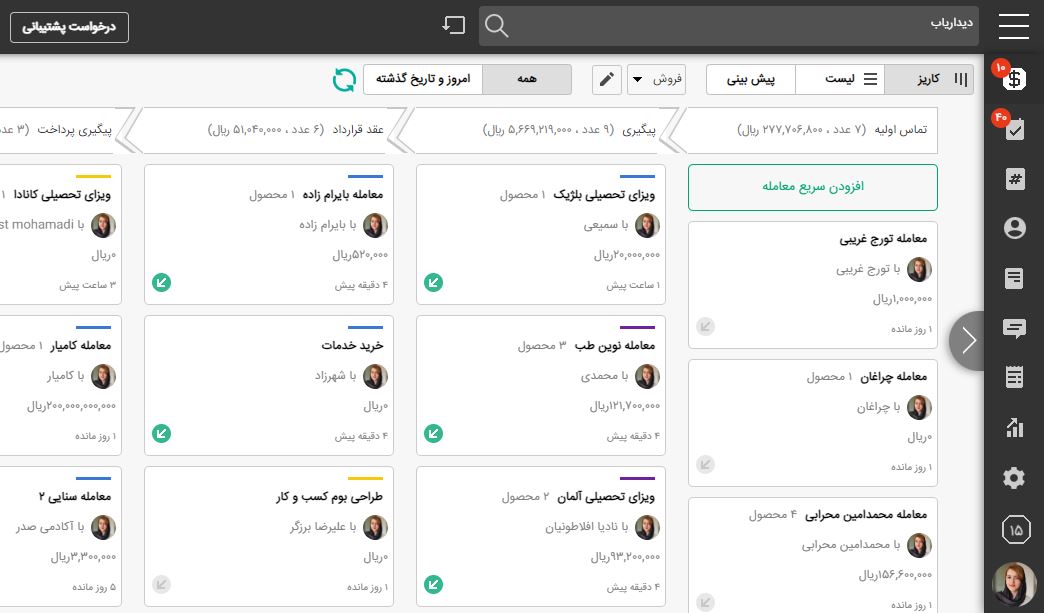This screenshot has width=1044, height=613.
Task: Click avatar on معامله تورج غریبی card
Action: click(x=919, y=270)
